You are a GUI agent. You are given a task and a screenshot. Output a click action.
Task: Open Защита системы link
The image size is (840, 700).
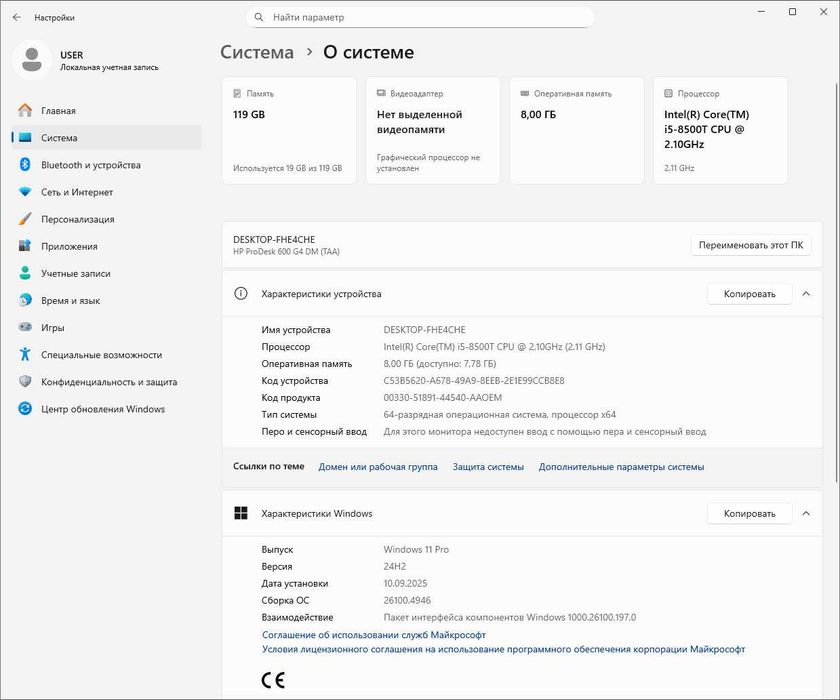click(x=488, y=466)
